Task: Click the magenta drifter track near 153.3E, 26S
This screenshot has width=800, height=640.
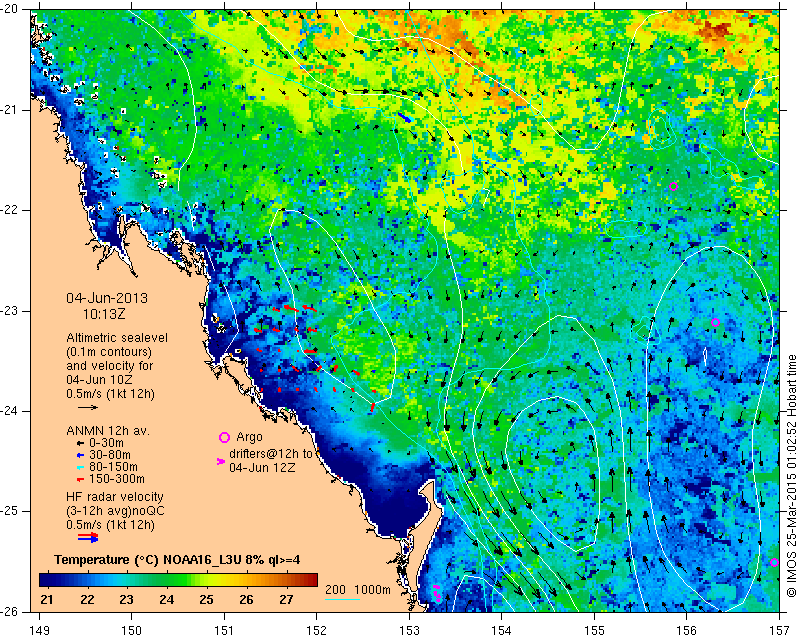Action: pos(436,593)
